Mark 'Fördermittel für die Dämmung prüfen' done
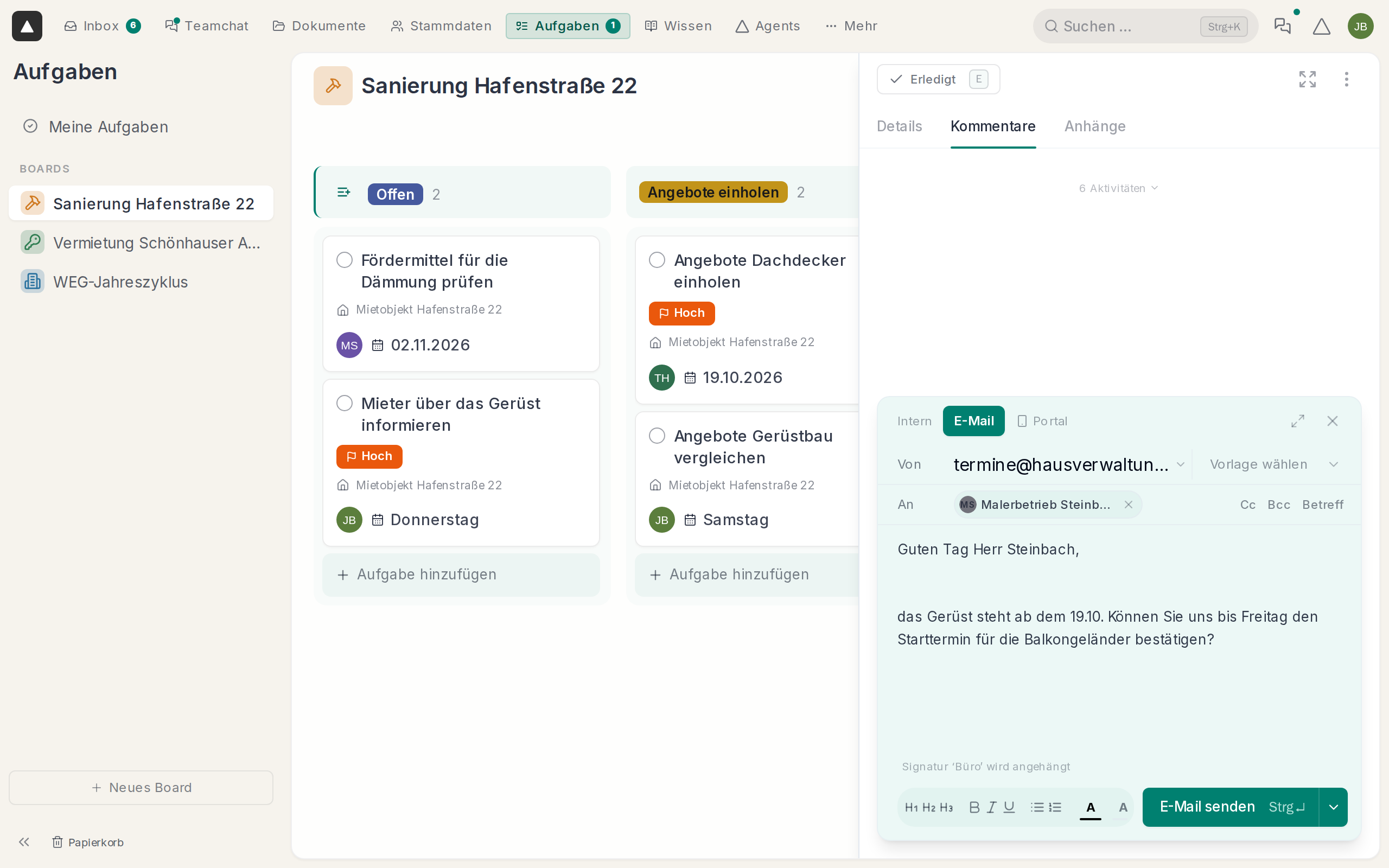The image size is (1389, 868). (345, 260)
